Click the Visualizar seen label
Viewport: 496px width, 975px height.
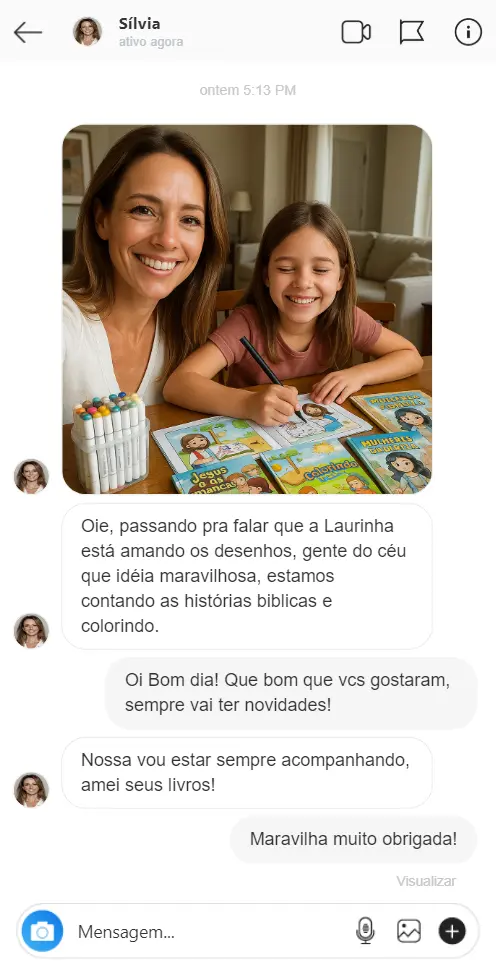426,881
